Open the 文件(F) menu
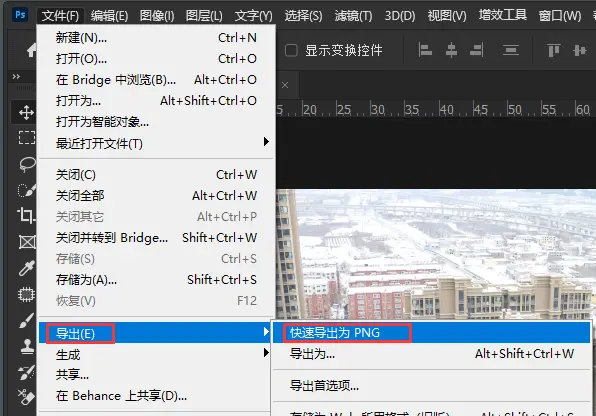This screenshot has height=416, width=596. [x=60, y=16]
